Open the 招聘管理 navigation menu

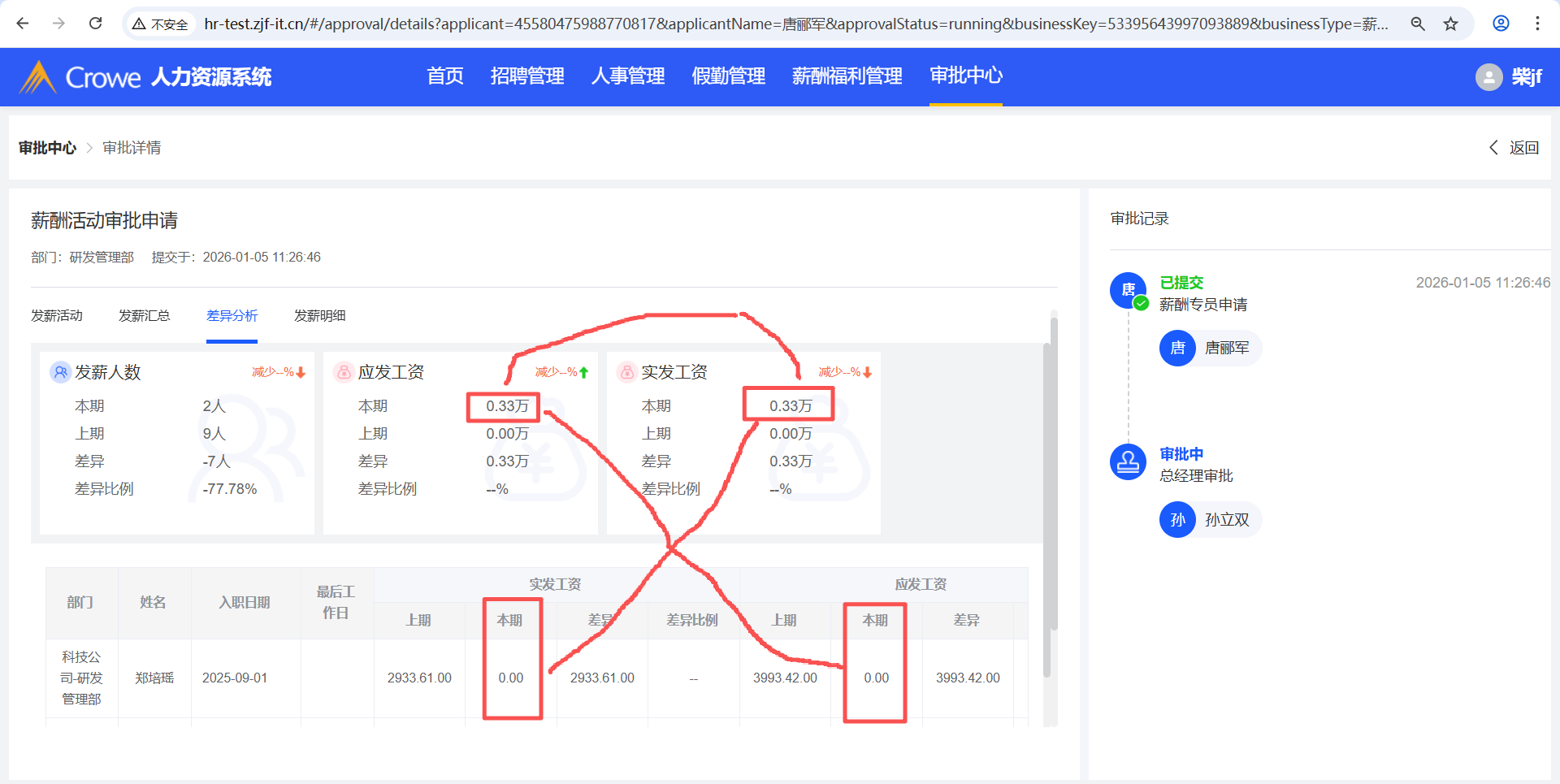(x=527, y=76)
